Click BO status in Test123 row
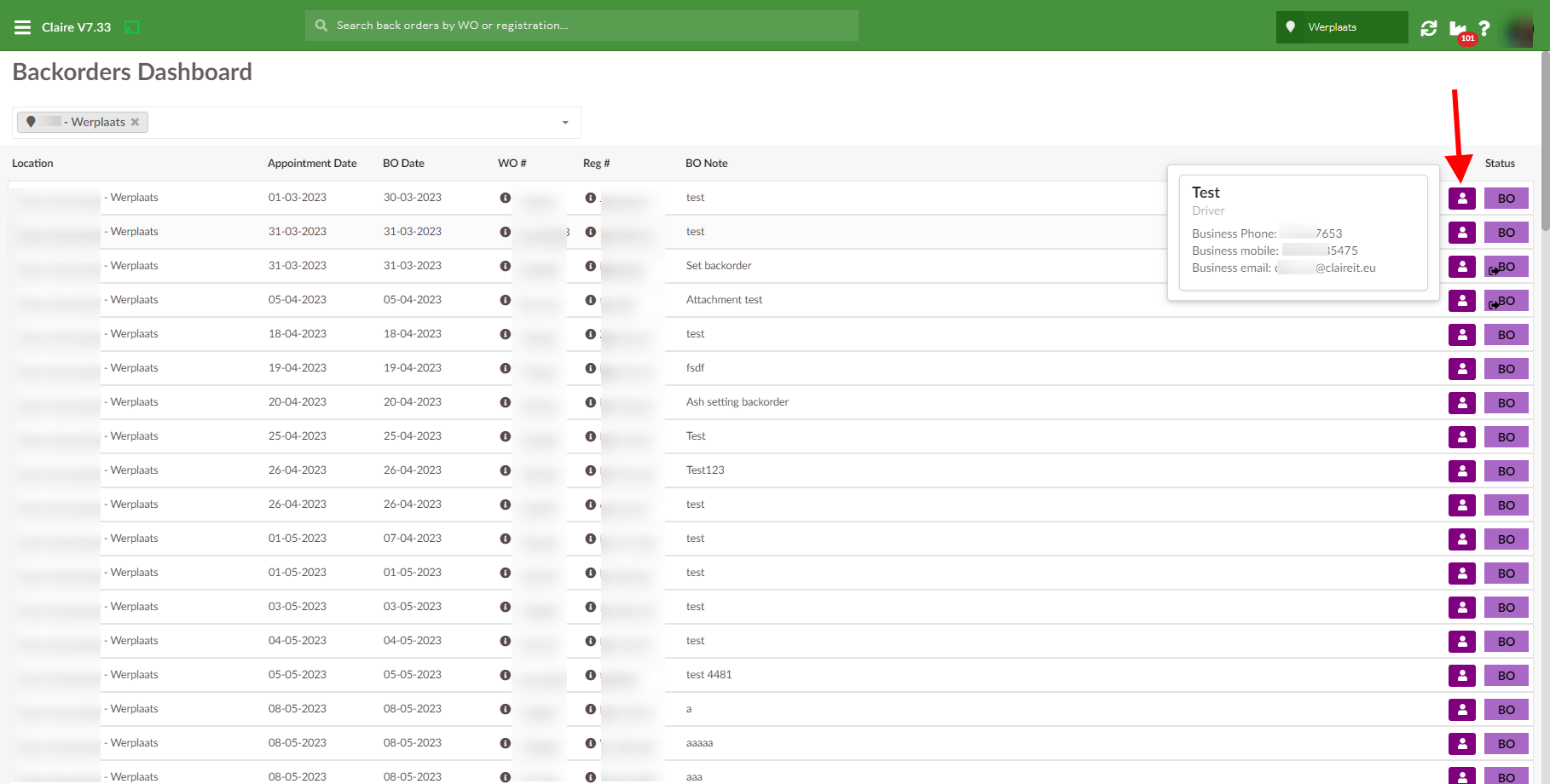This screenshot has width=1550, height=784. (1507, 471)
